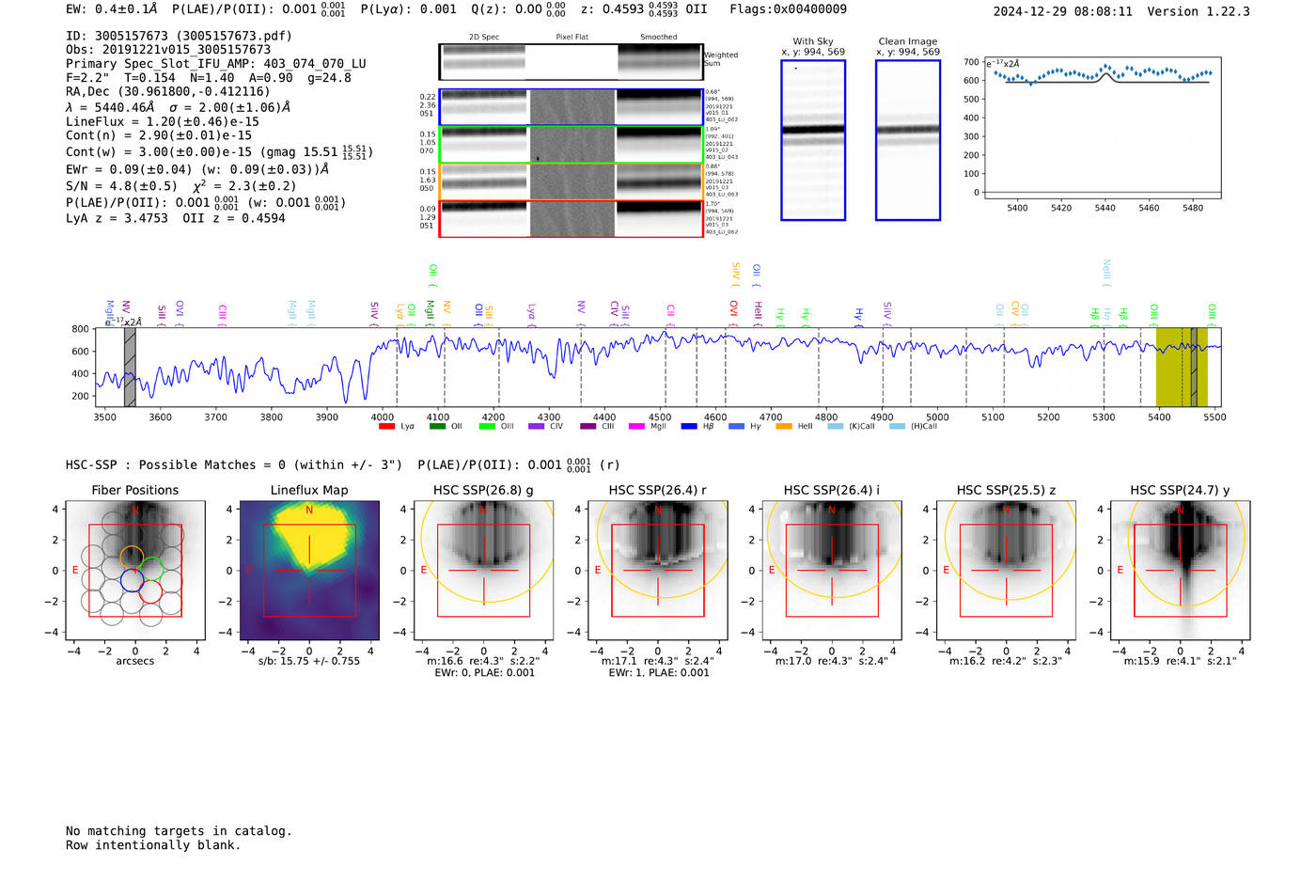
Task: Open the HSC SSP(24.7) y cutout
Action: [1181, 570]
